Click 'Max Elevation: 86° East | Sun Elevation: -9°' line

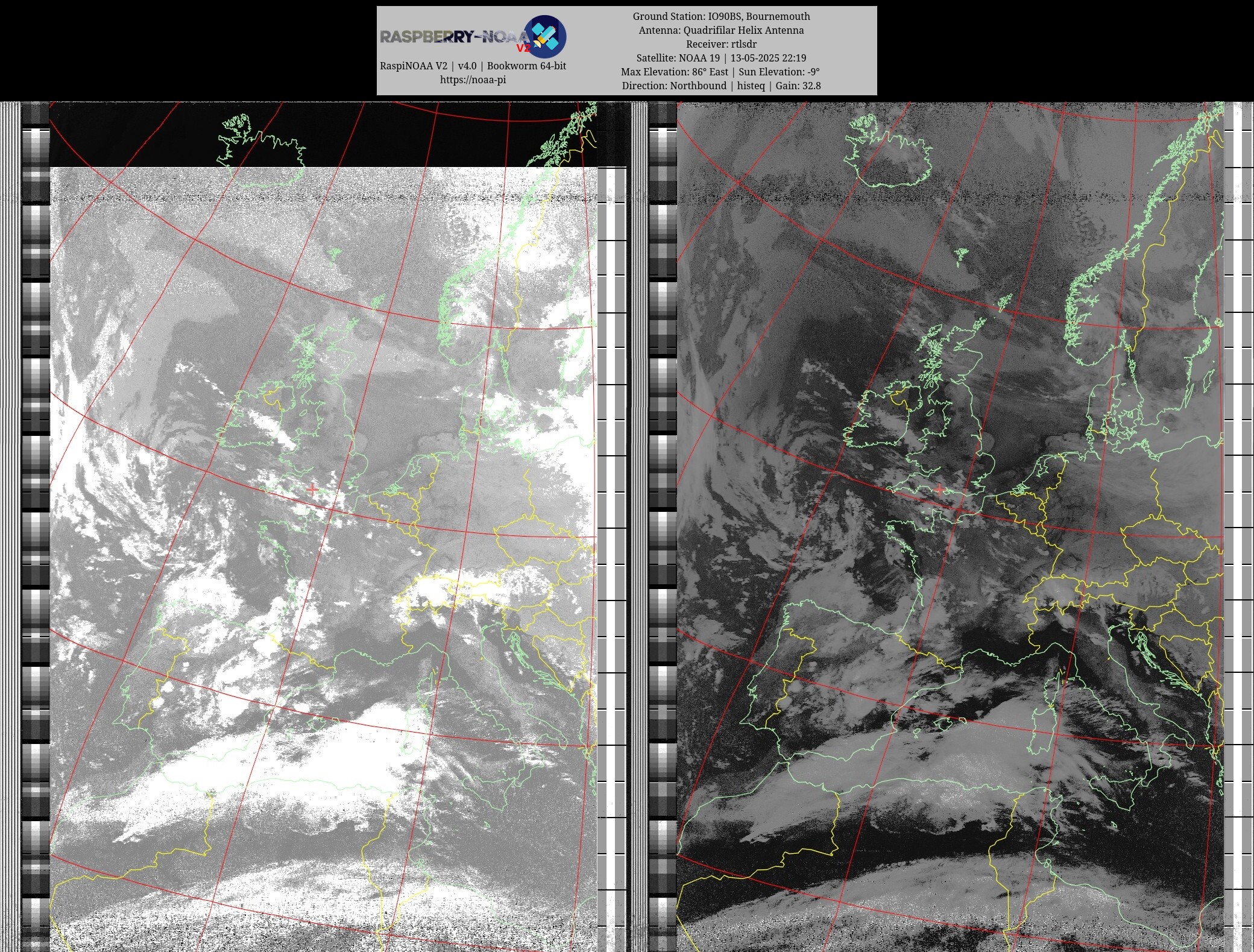point(721,72)
